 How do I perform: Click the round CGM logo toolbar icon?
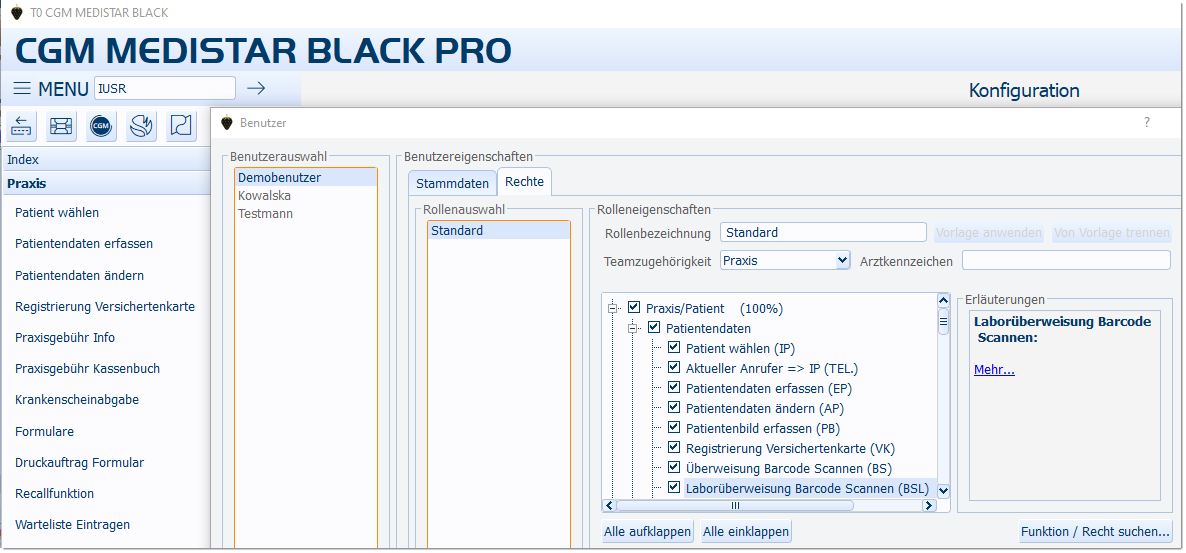[x=101, y=126]
